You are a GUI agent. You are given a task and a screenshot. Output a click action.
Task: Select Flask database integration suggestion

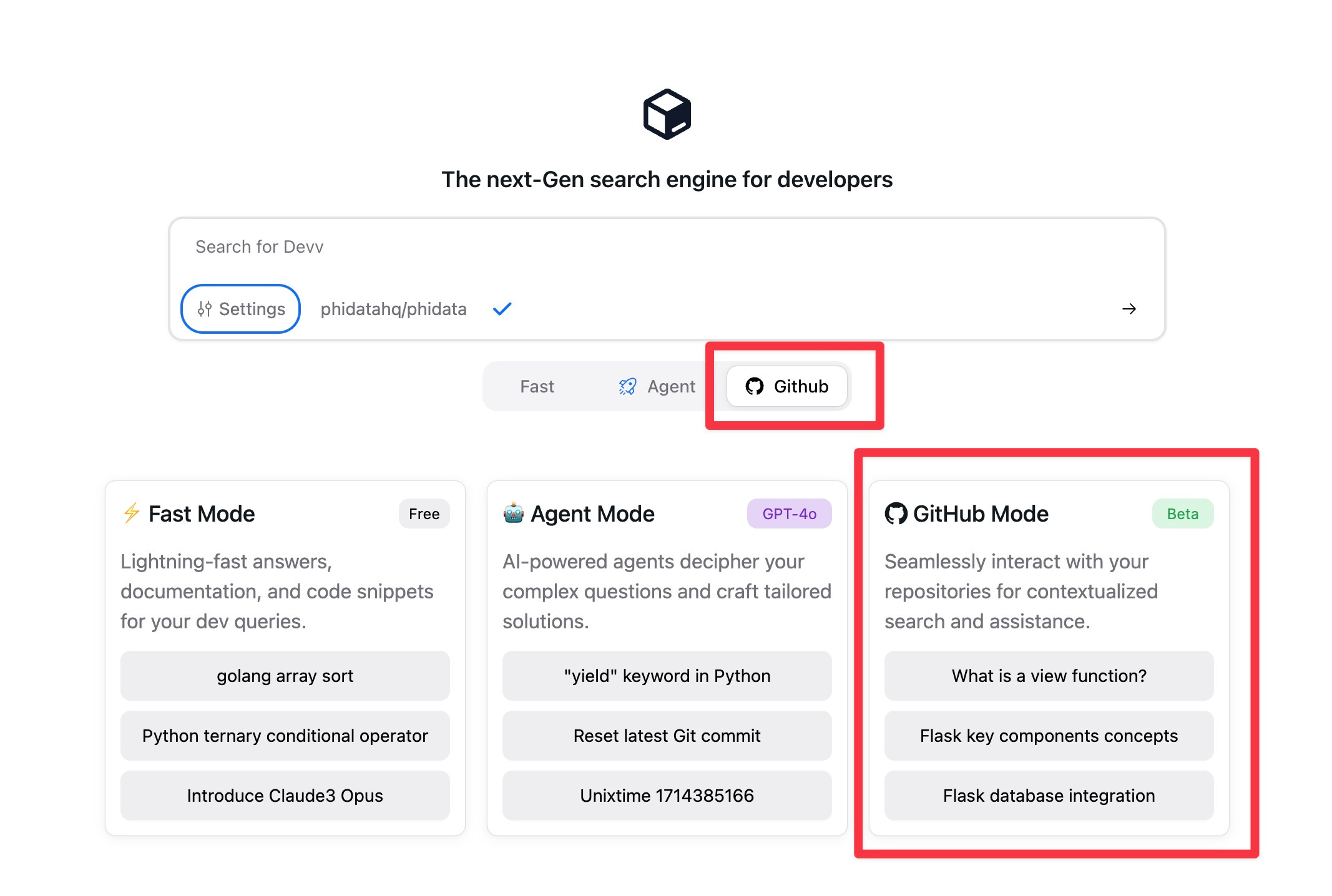(1049, 796)
